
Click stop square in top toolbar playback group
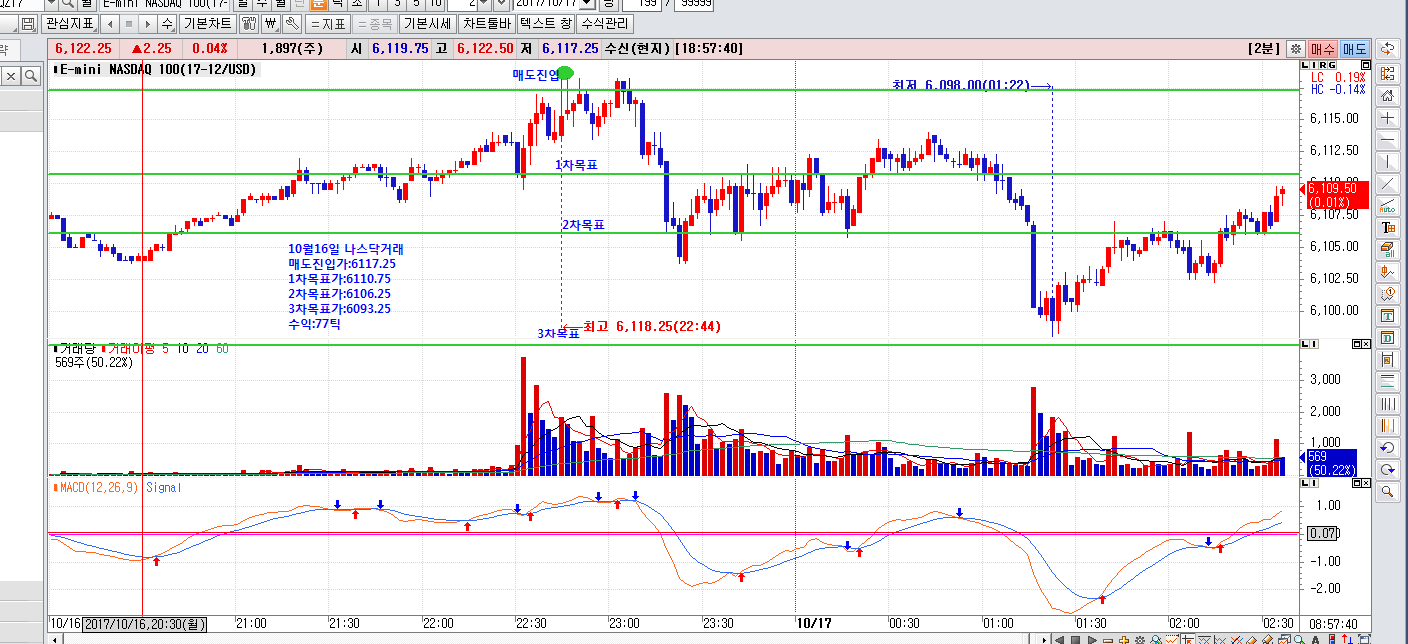click(128, 23)
